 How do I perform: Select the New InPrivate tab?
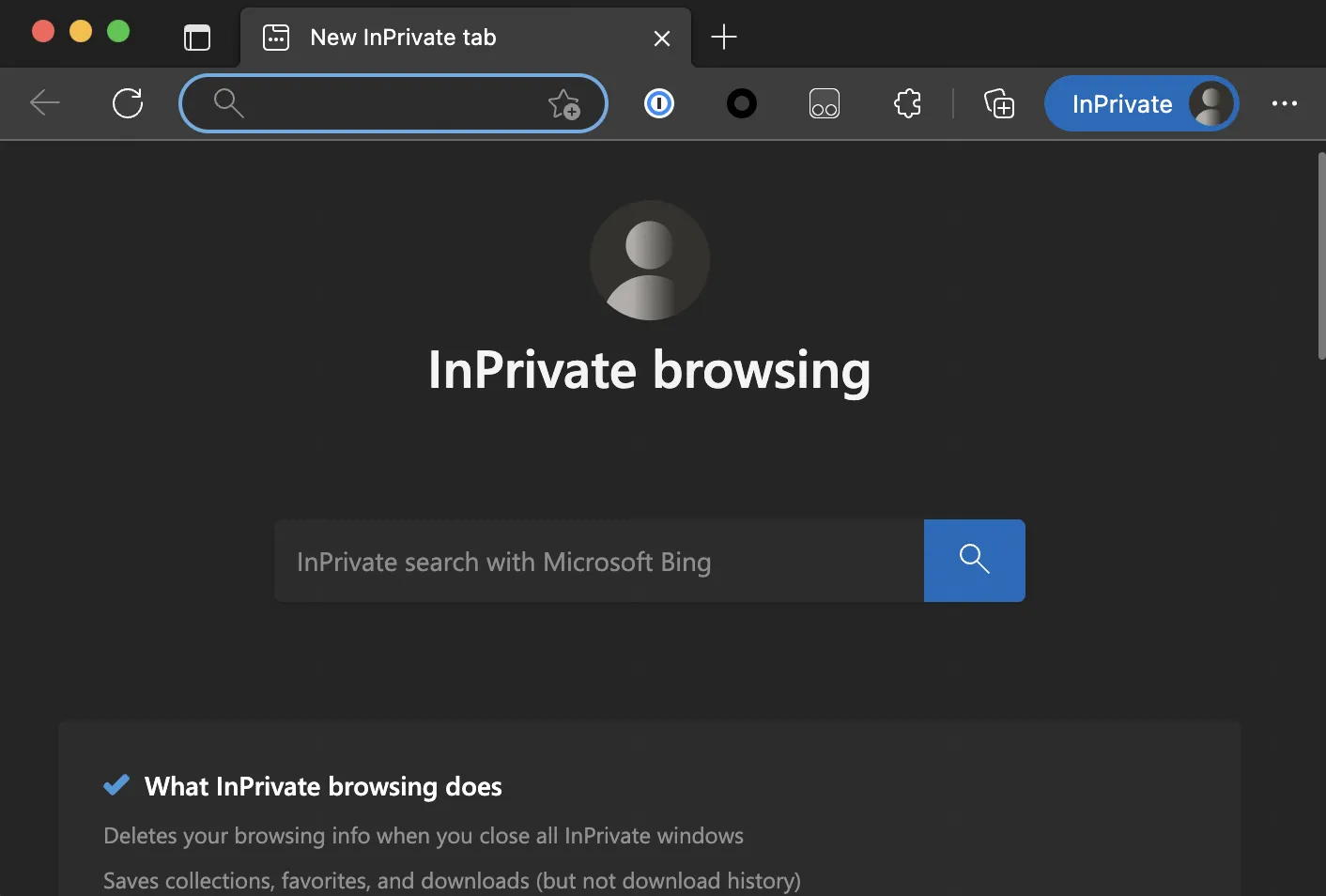(465, 38)
